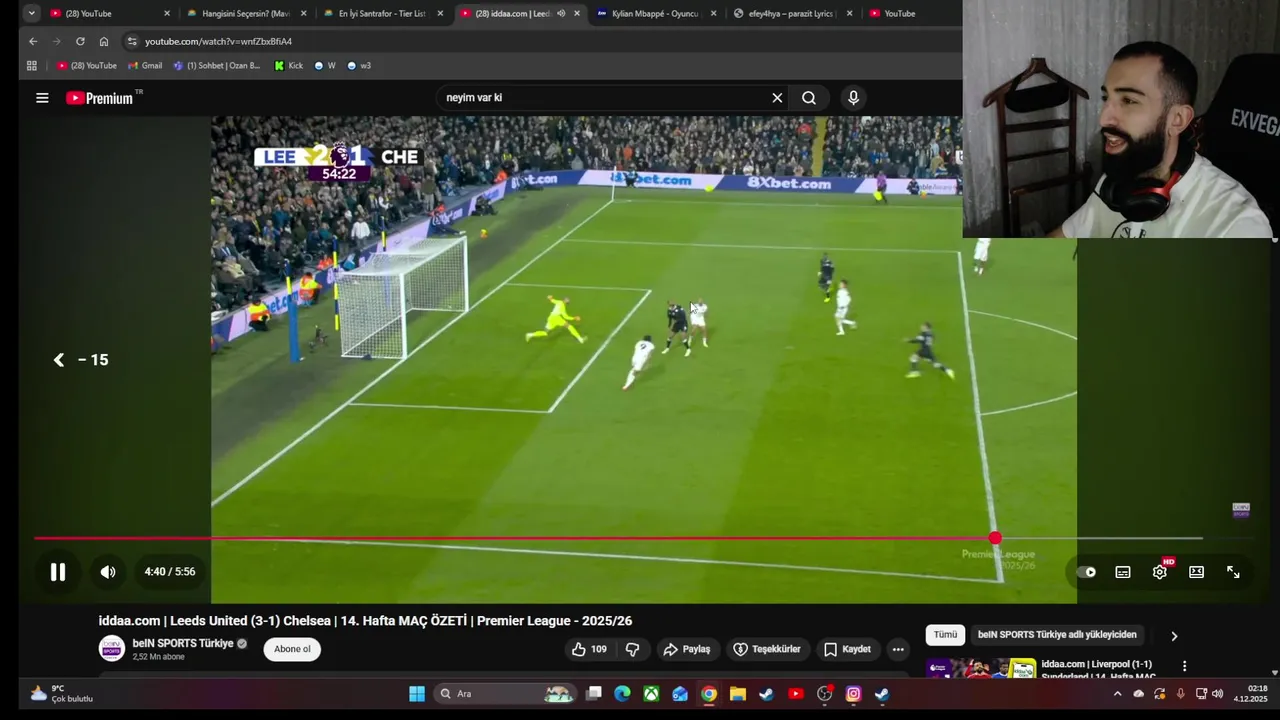
Task: Switch to 'Kylian Mbappé - Oyuncu' tab
Action: click(x=655, y=13)
